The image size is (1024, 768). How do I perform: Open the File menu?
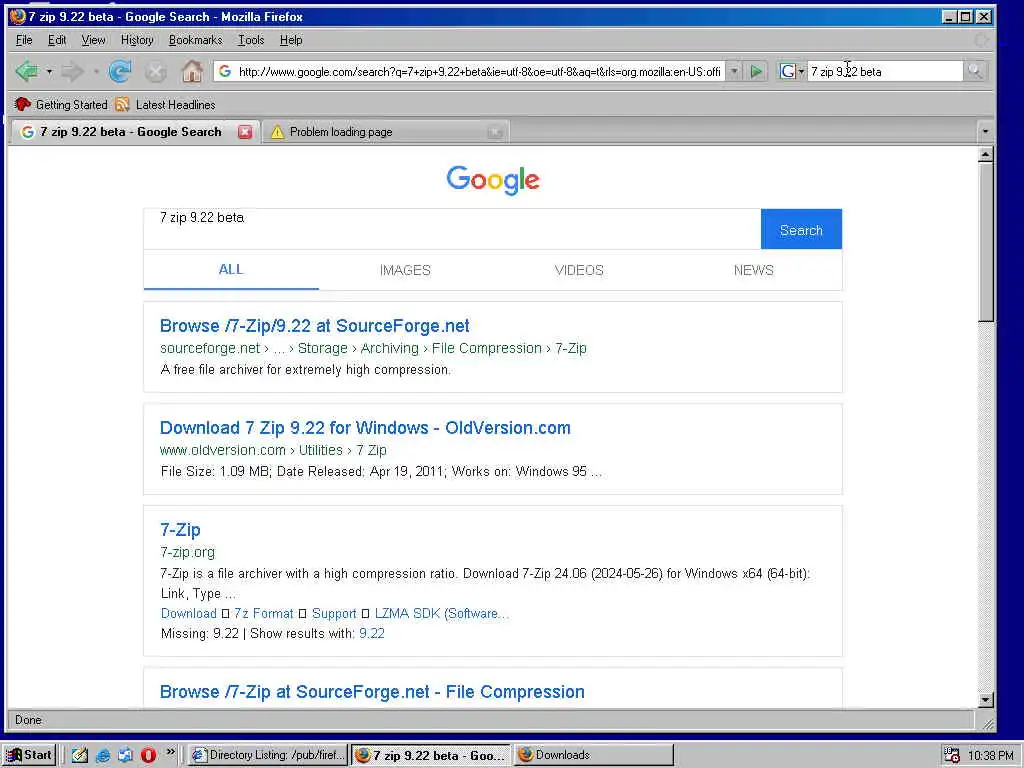(x=24, y=40)
